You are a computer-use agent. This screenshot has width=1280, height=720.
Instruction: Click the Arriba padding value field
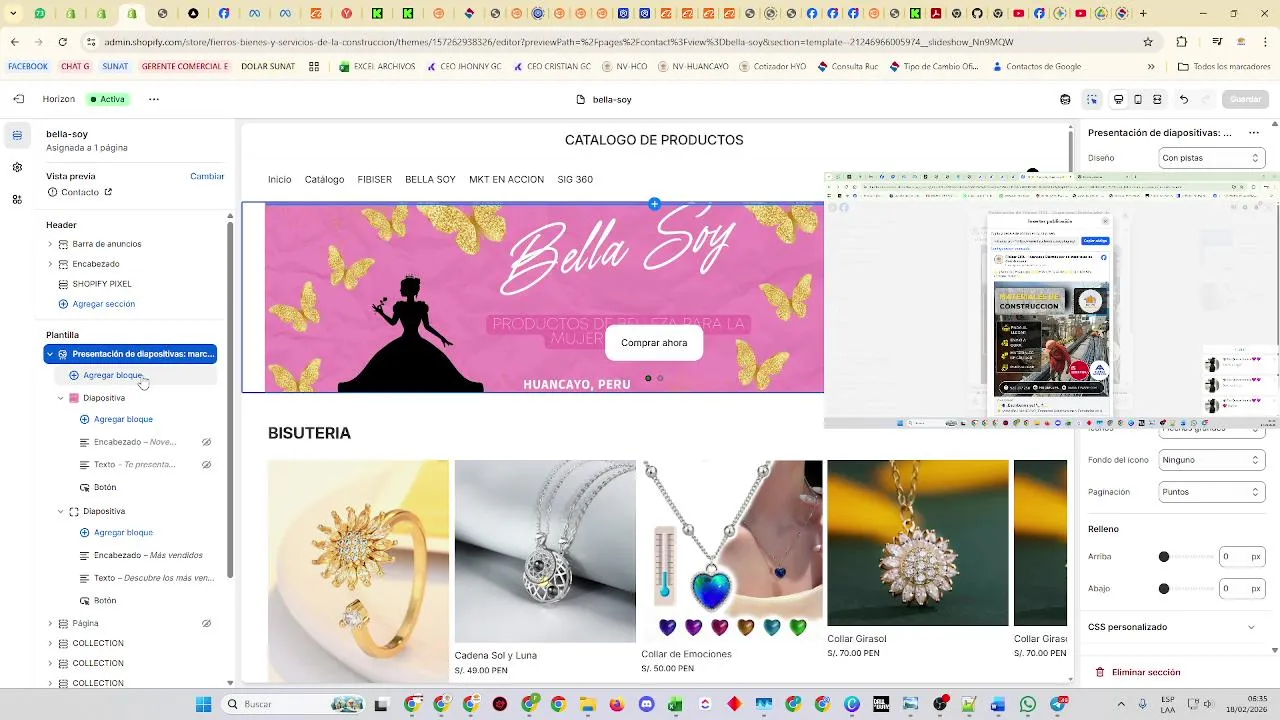pos(1241,557)
